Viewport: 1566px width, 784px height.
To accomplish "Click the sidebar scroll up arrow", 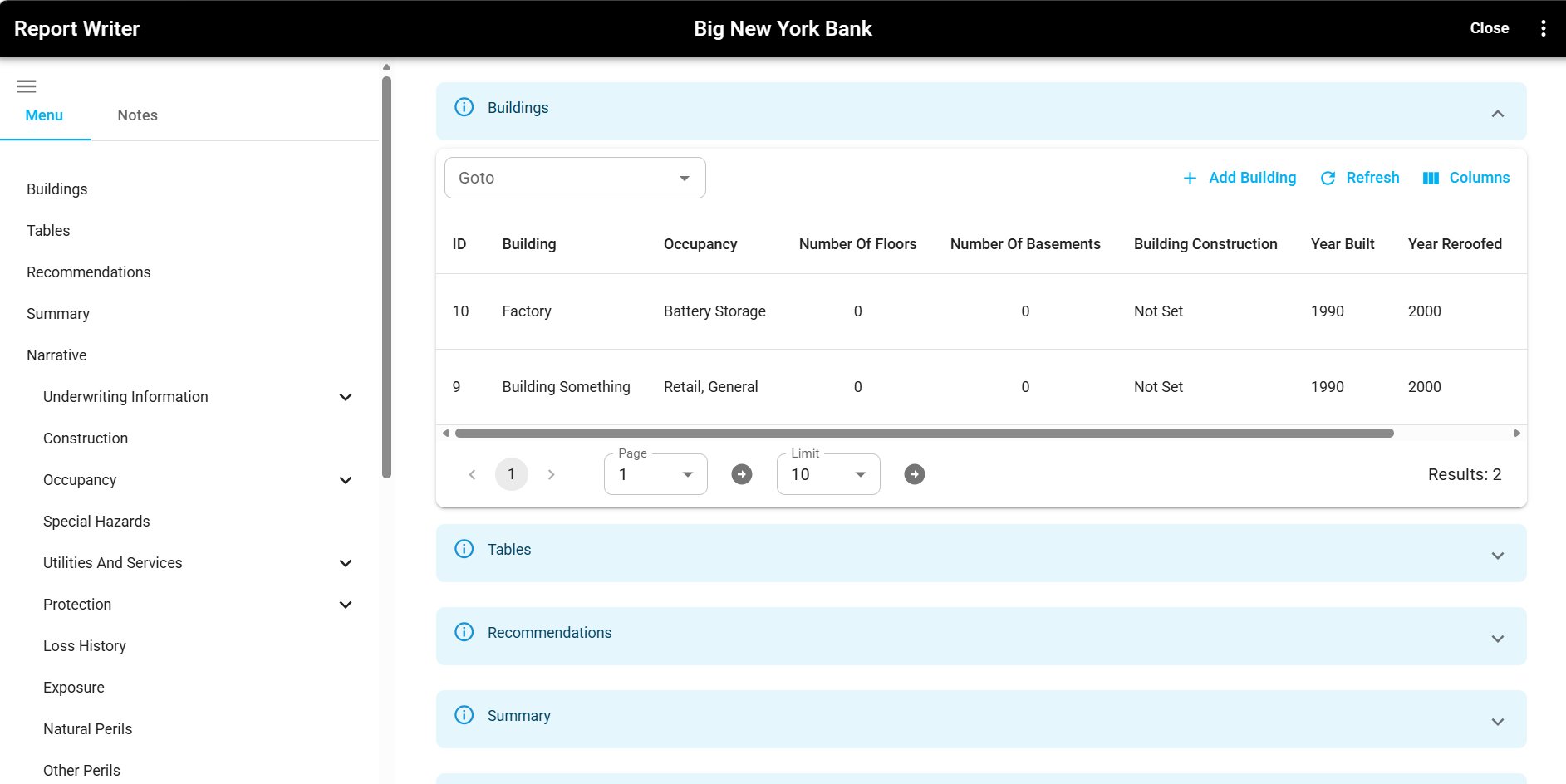I will [x=386, y=67].
